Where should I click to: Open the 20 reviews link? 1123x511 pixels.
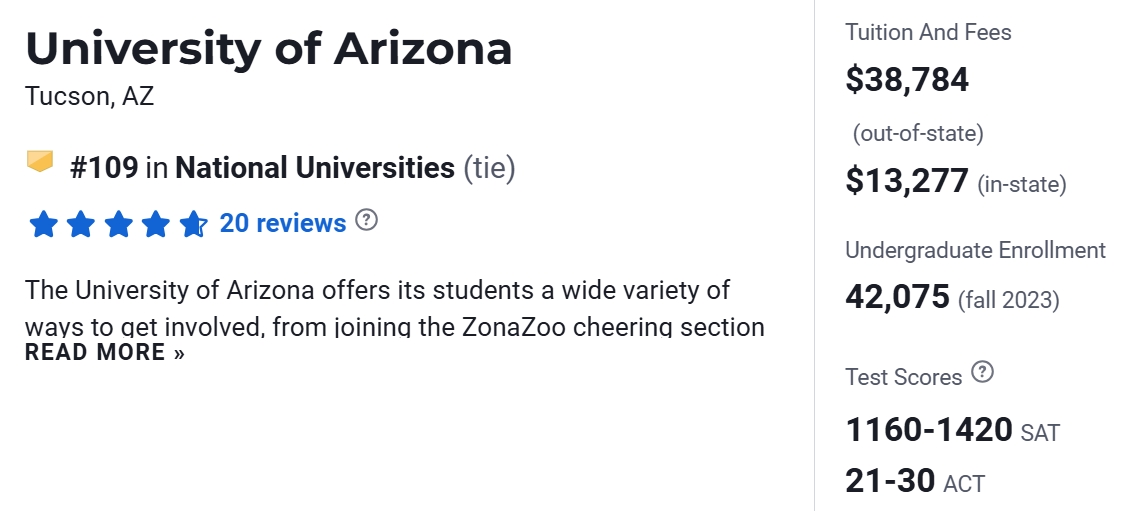(x=283, y=223)
